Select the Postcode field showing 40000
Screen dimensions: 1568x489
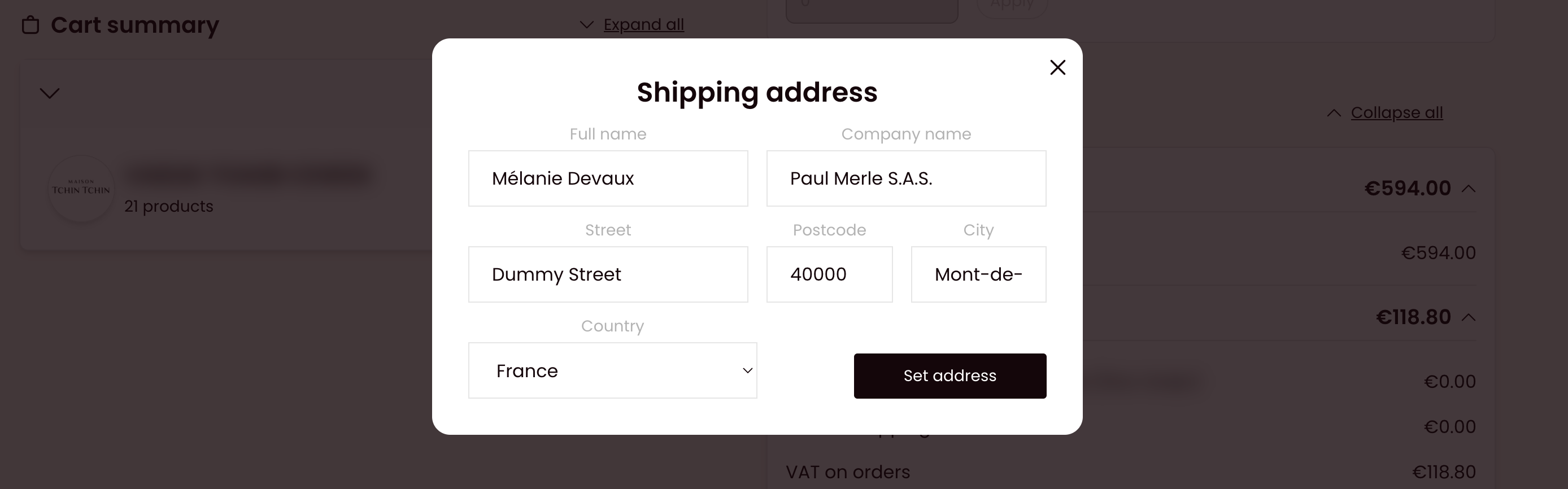830,274
